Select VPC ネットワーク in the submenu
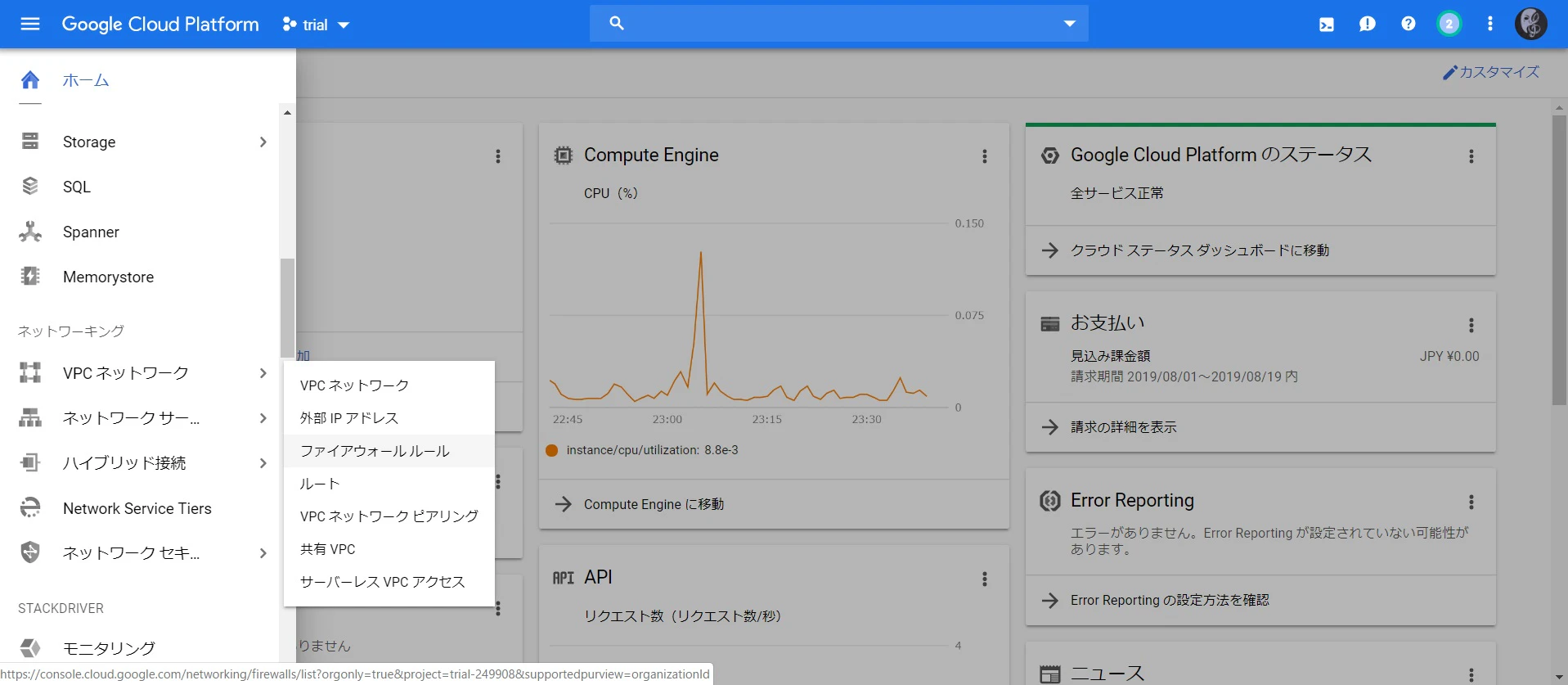1568x685 pixels. tap(389, 385)
